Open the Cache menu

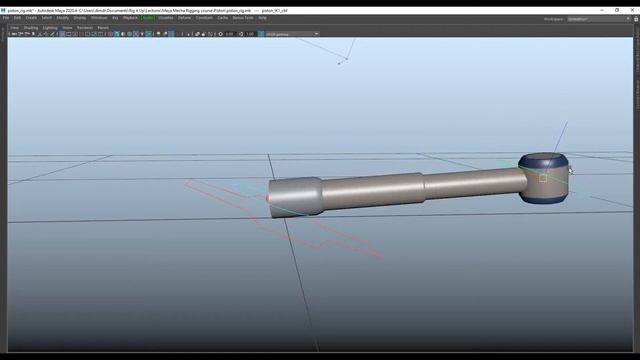point(223,18)
